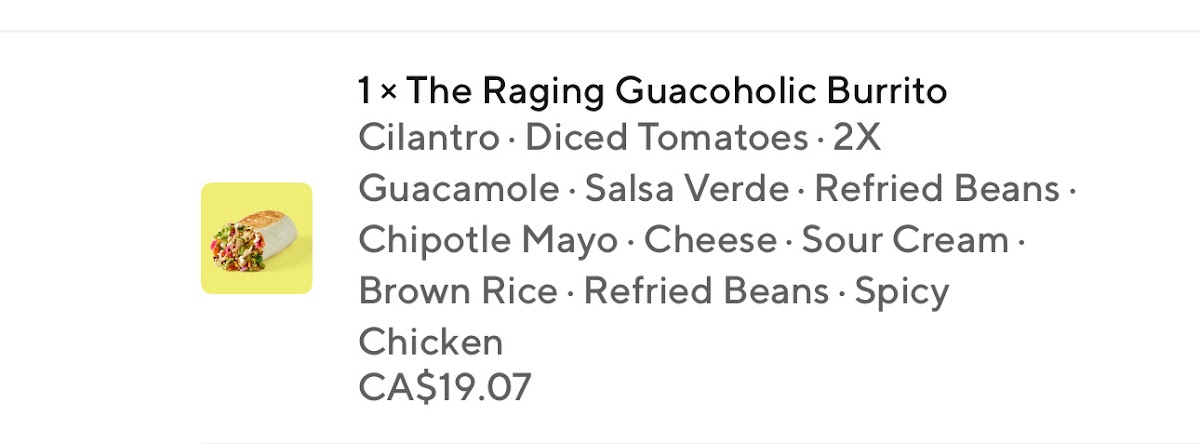Select the CA$19.07 price text
The height and width of the screenshot is (444, 1200).
[x=445, y=387]
